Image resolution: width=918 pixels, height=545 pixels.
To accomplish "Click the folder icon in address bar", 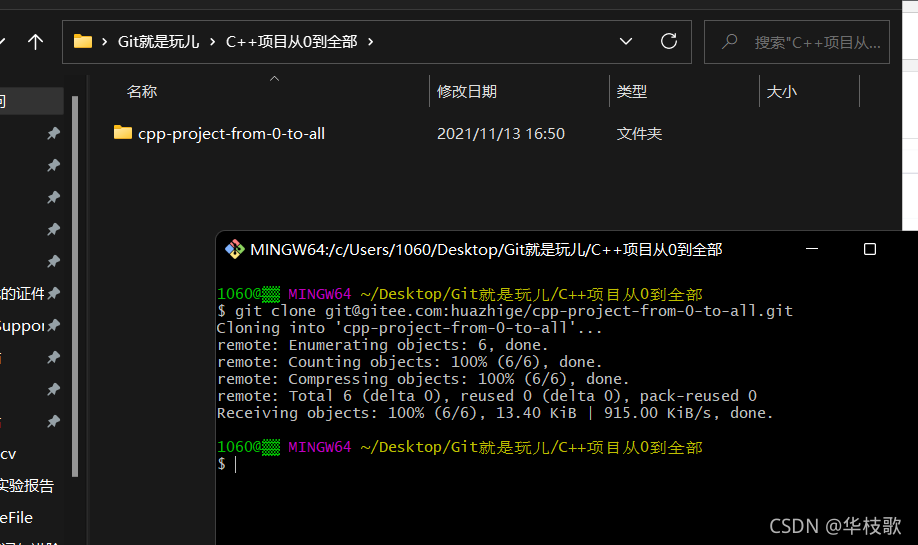I will coord(83,42).
